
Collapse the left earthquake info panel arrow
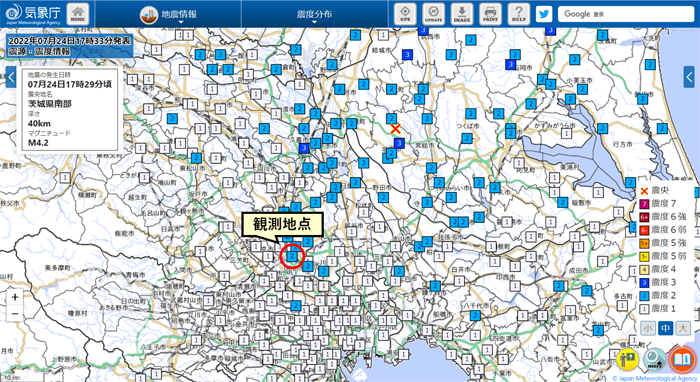pyautogui.click(x=11, y=78)
